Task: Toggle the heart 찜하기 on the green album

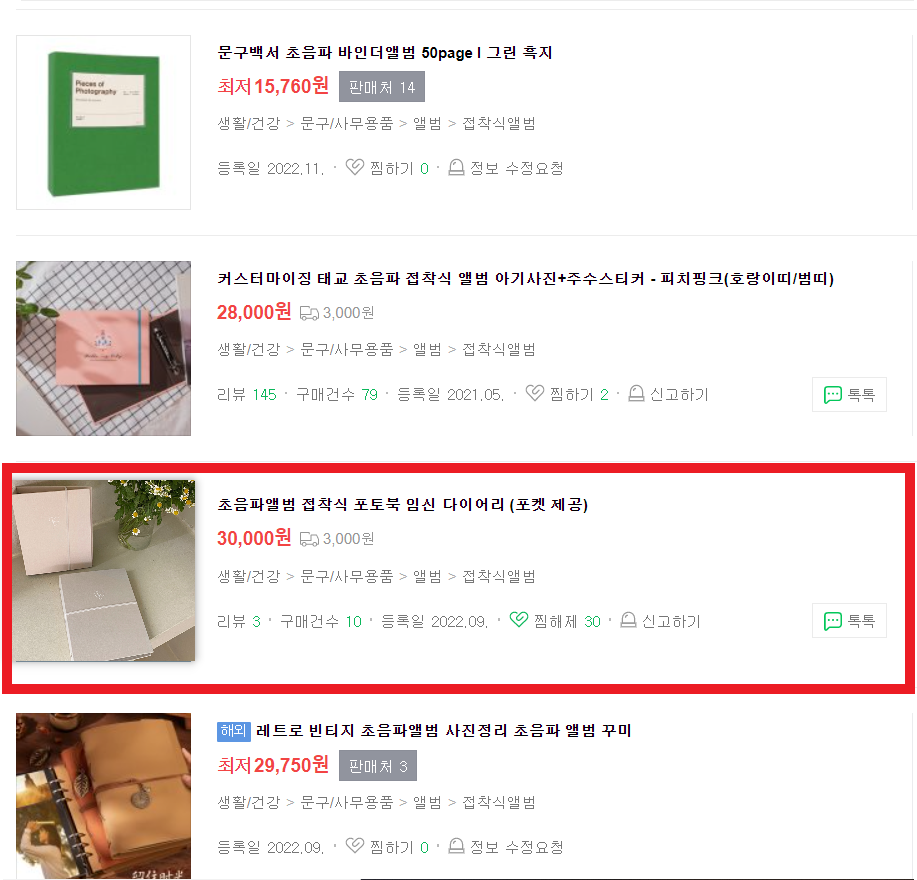Action: (354, 168)
